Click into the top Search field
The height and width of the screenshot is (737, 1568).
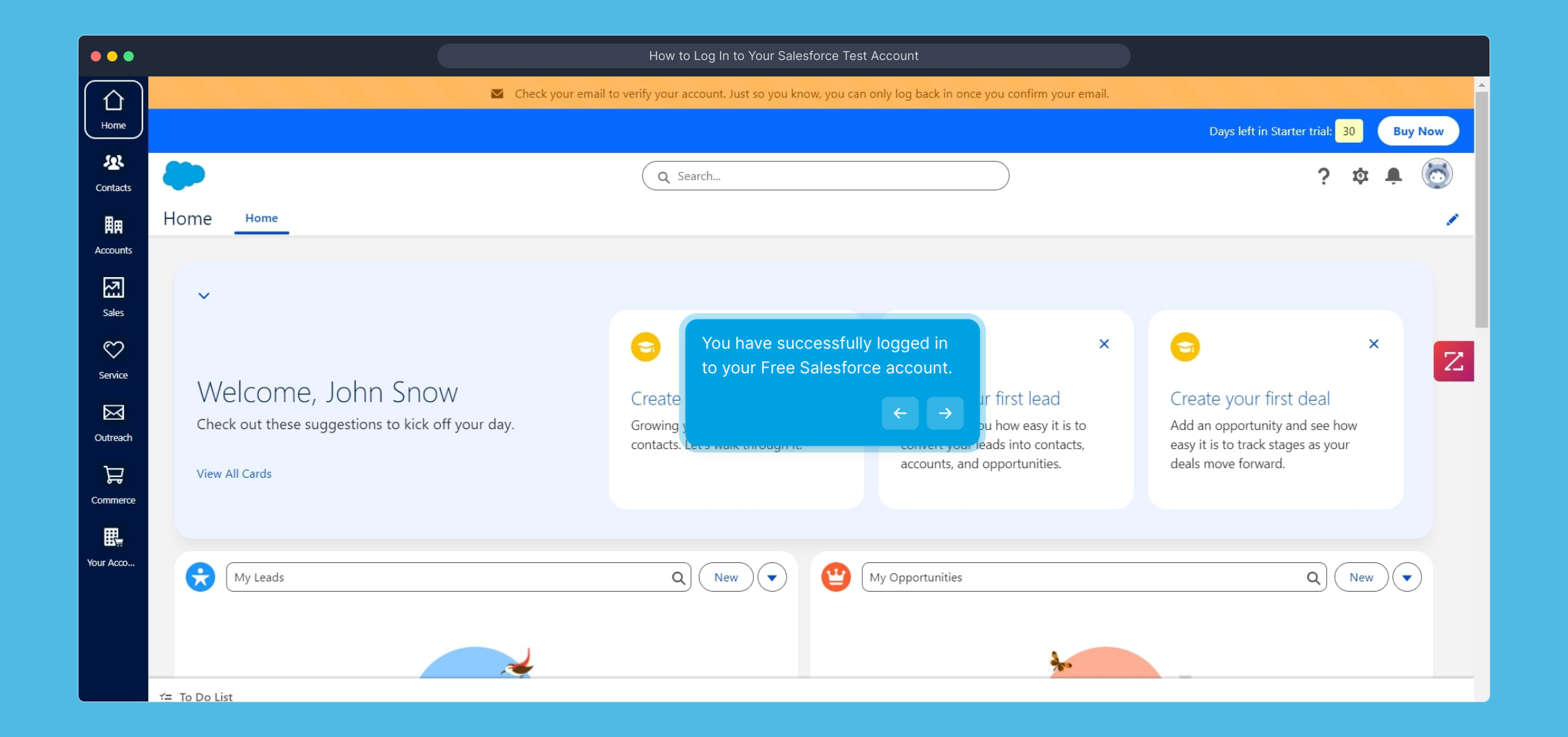pyautogui.click(x=826, y=176)
